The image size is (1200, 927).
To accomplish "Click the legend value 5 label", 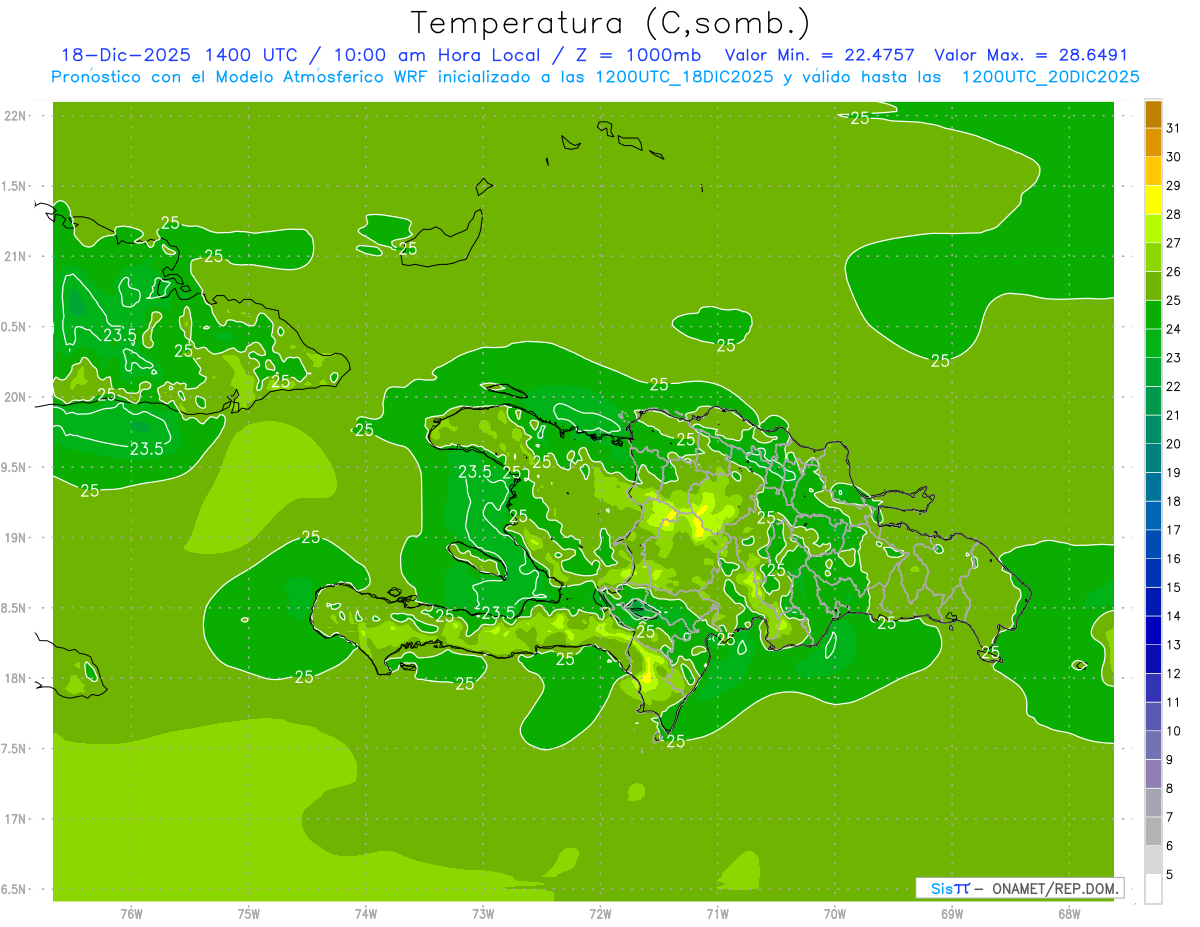I will [x=1170, y=875].
